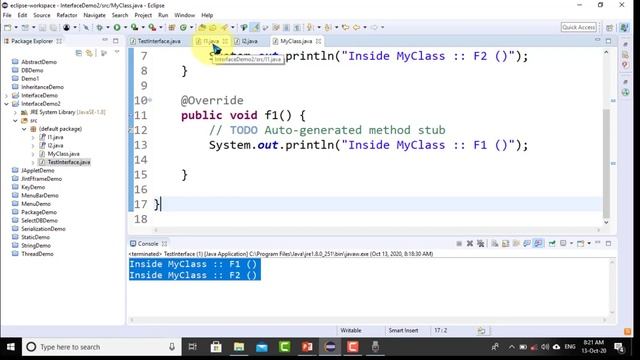
Task: Open the File menu
Action: (7, 15)
